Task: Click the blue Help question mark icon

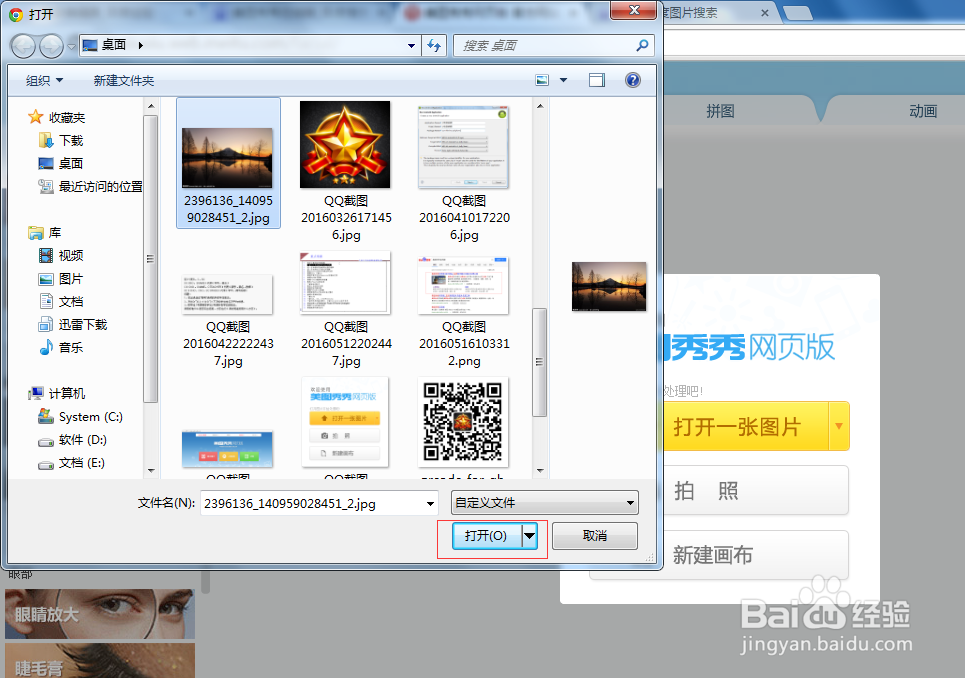Action: 632,79
